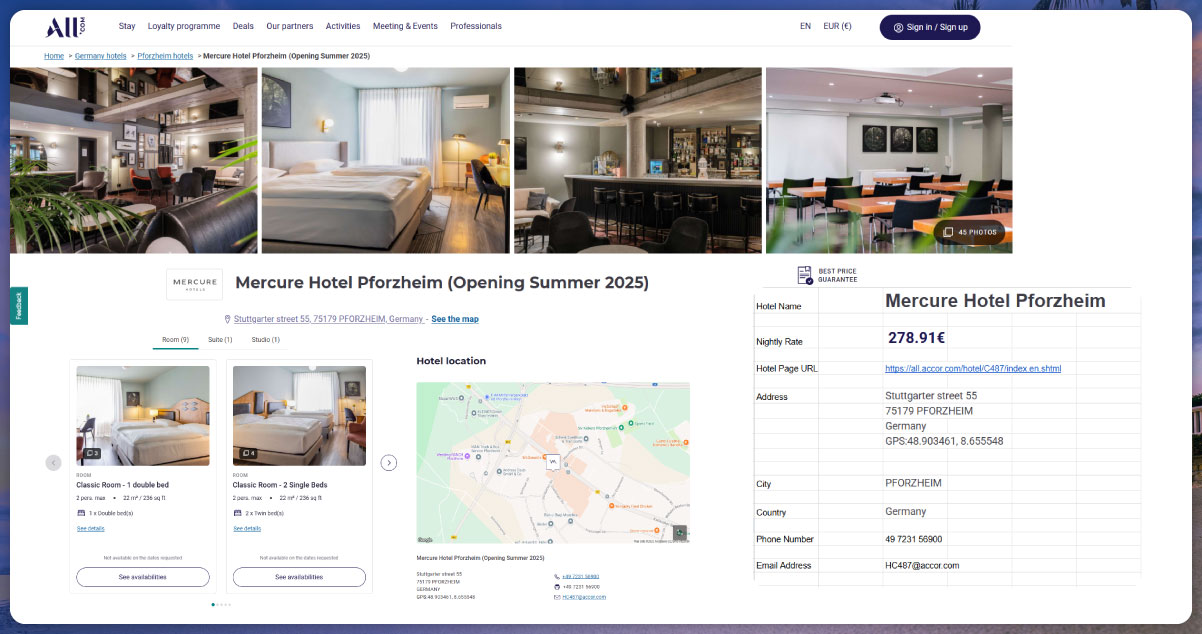Open Classic Room 2 Single Beds image

pyautogui.click(x=299, y=416)
